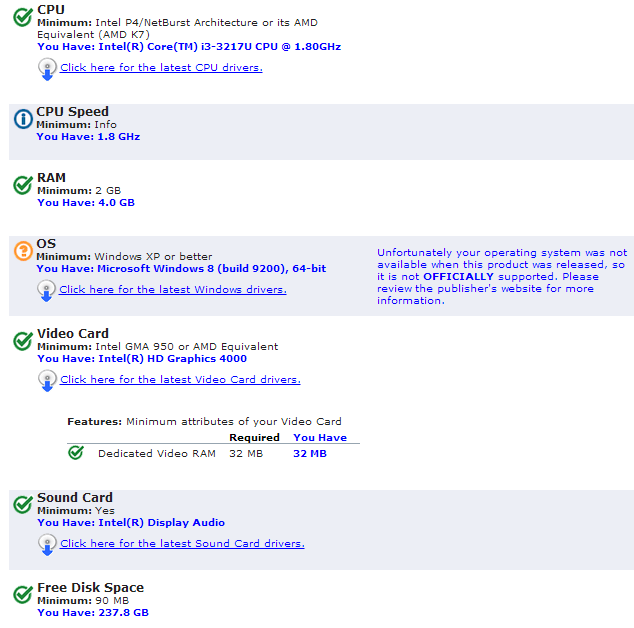Click the 'Video Card' section heading
Viewport: 634px width, 628px height.
[73, 334]
